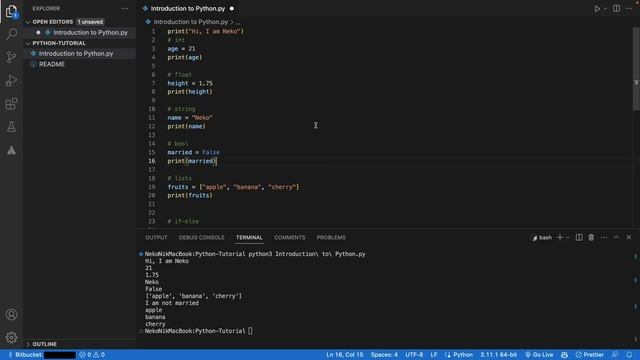Switch to the DEBUG CONSOLE tab

(201, 238)
